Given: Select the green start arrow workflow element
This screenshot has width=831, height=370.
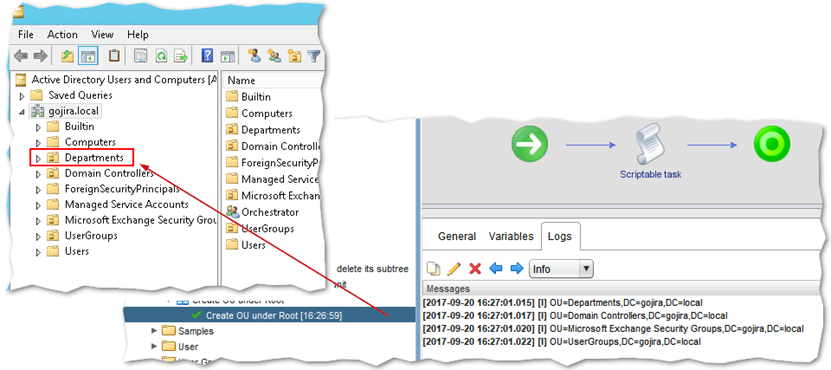Looking at the screenshot, I should click(x=530, y=144).
